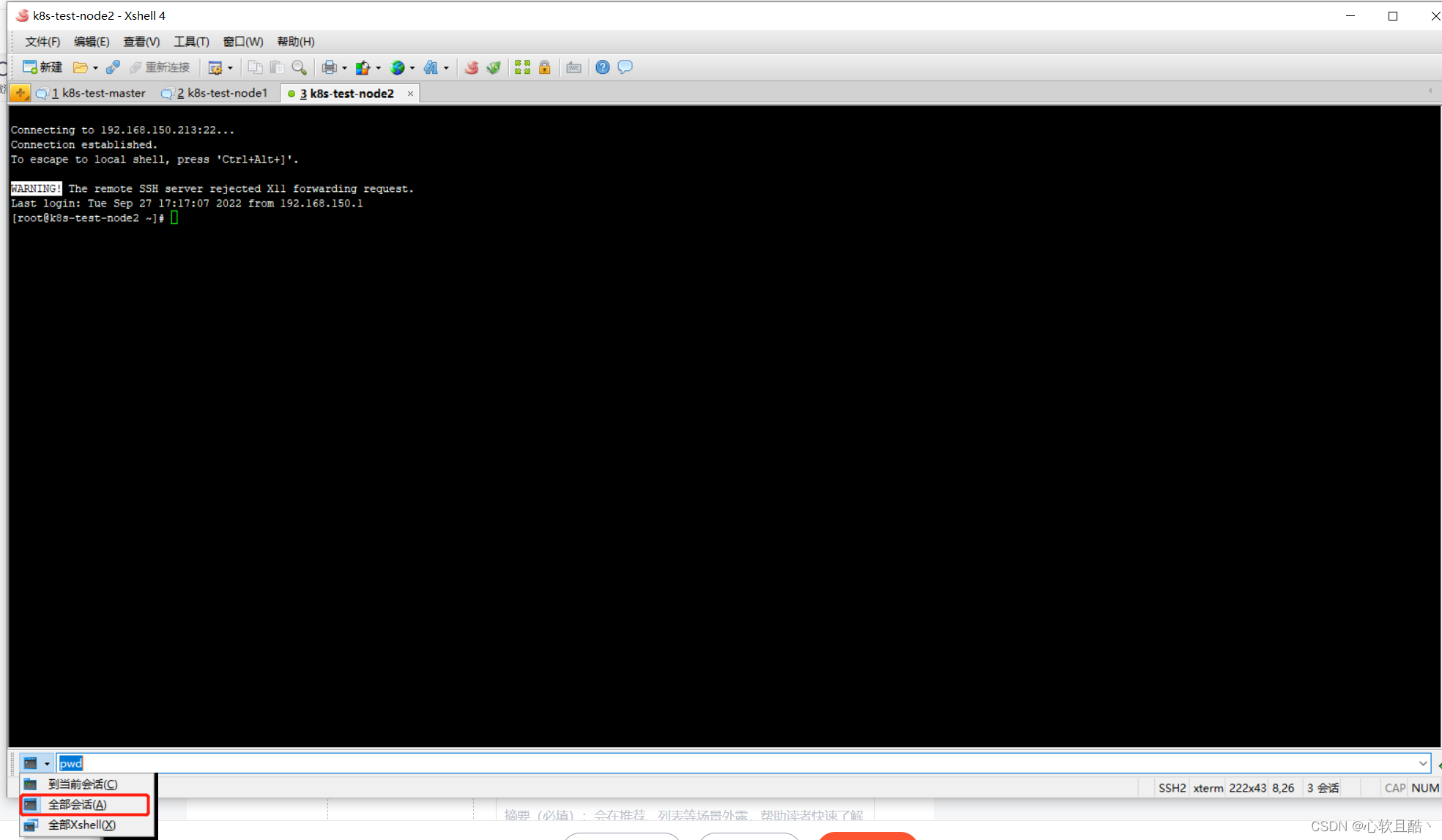
Task: Click the magnifier find icon
Action: coord(299,67)
